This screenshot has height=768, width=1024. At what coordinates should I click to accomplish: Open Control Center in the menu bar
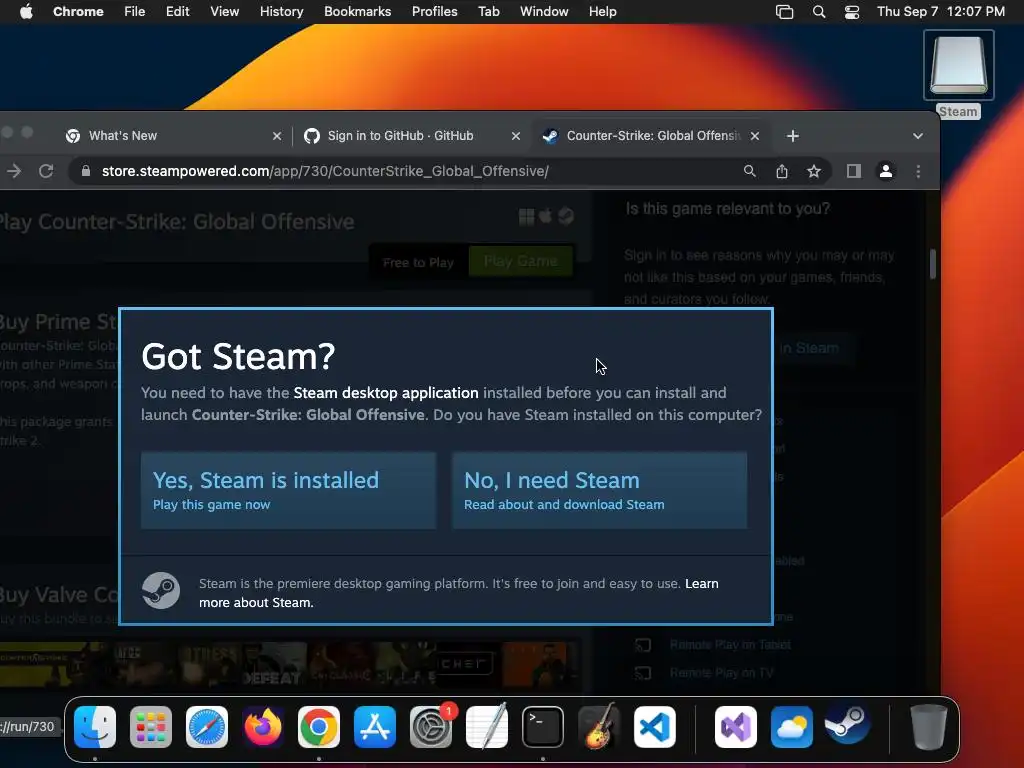point(852,12)
